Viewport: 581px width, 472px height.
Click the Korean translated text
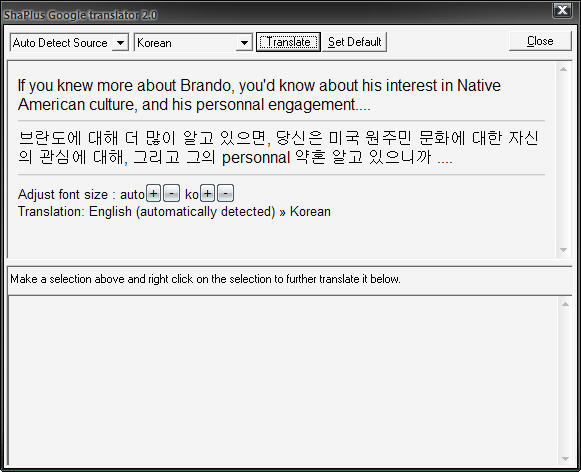pos(278,147)
